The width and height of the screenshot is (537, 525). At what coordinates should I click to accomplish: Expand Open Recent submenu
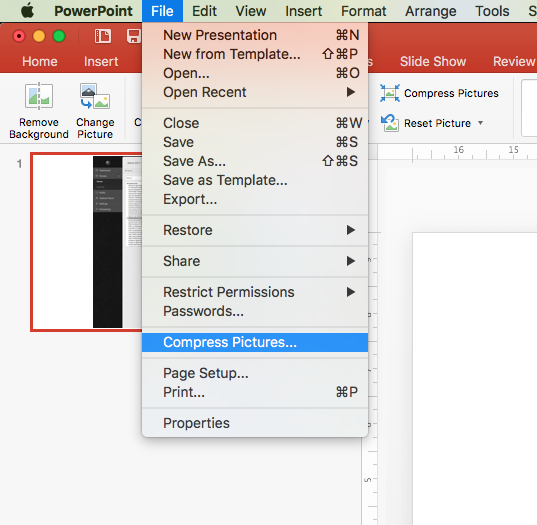[x=255, y=92]
